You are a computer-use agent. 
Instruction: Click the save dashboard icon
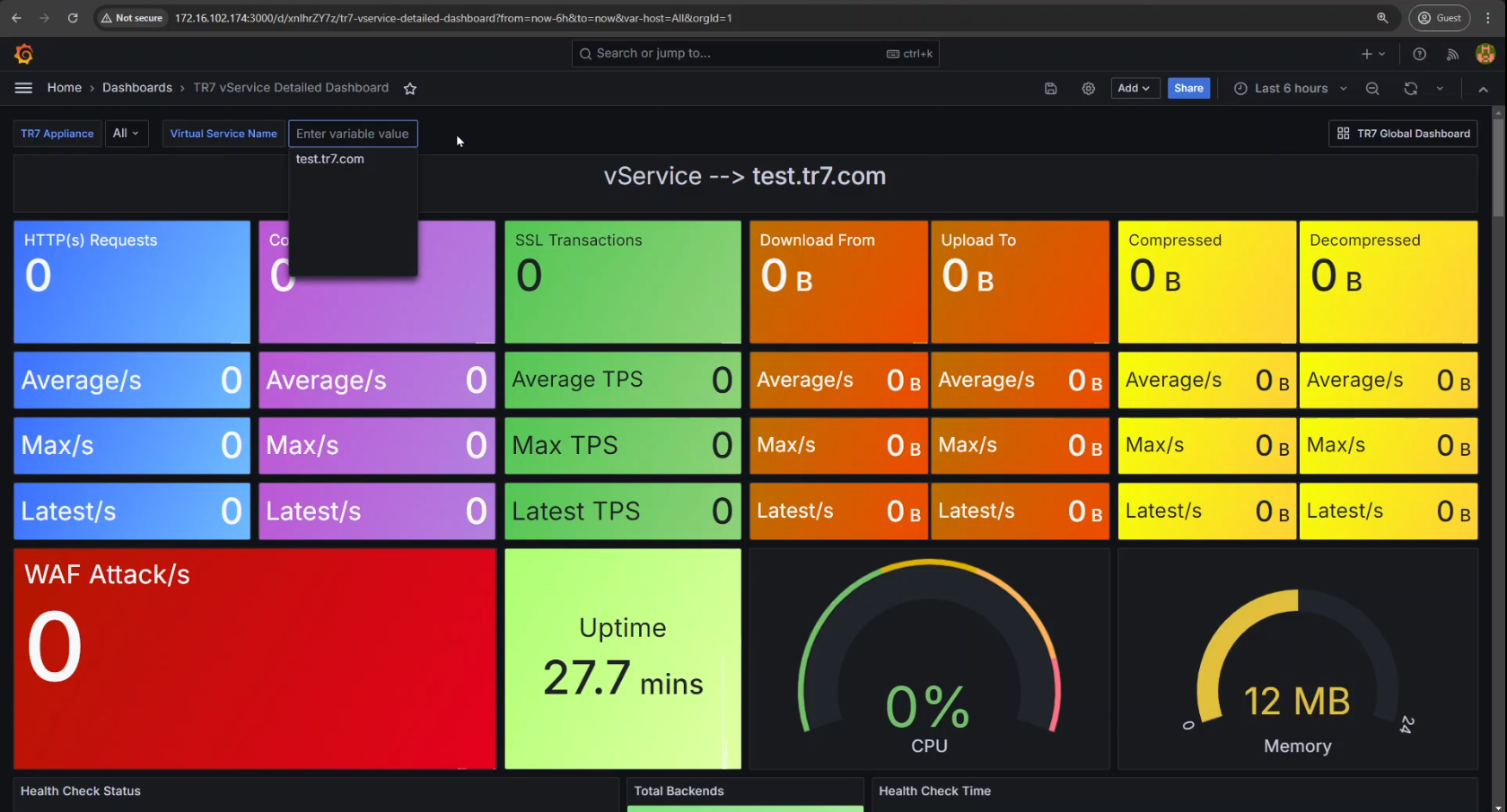click(x=1051, y=88)
